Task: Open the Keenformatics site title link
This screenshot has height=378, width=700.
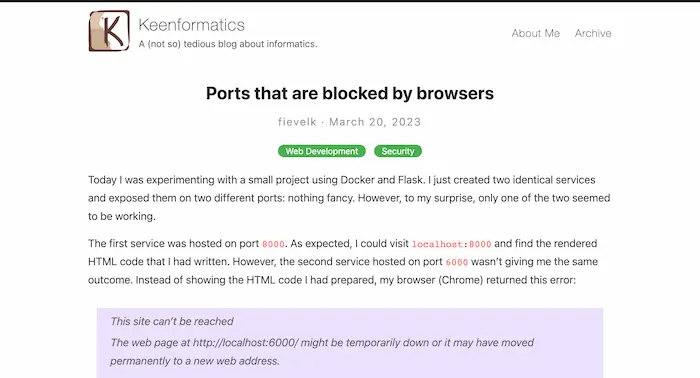Action: pos(192,25)
